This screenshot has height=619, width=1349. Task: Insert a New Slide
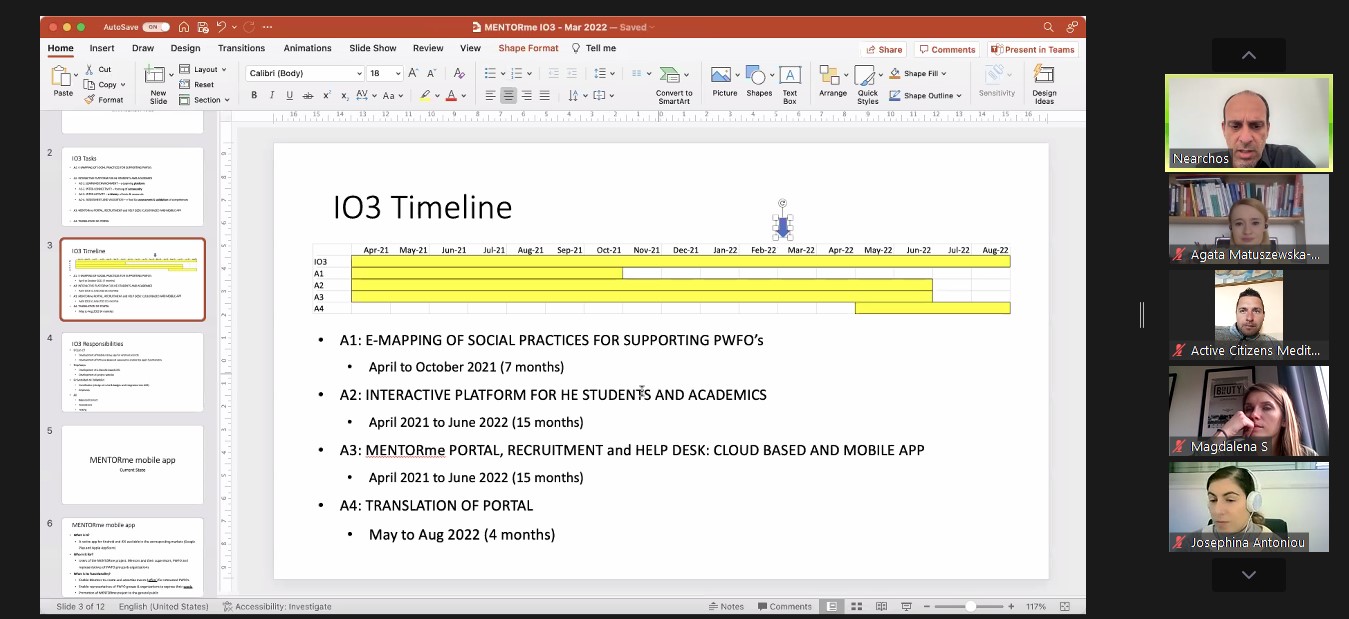point(157,84)
